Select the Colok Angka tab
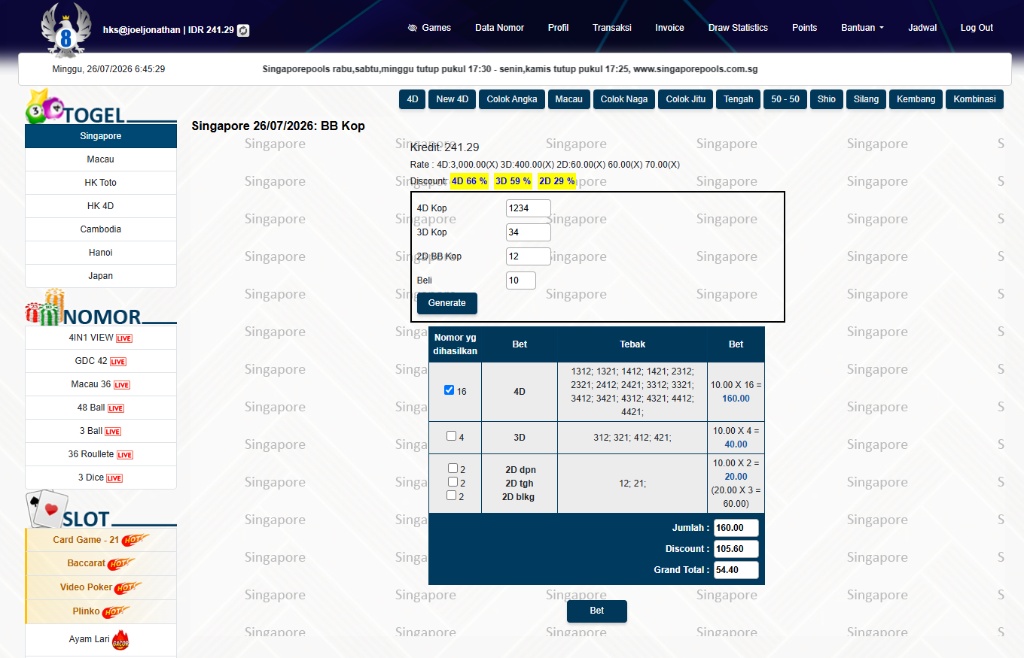 coord(511,99)
